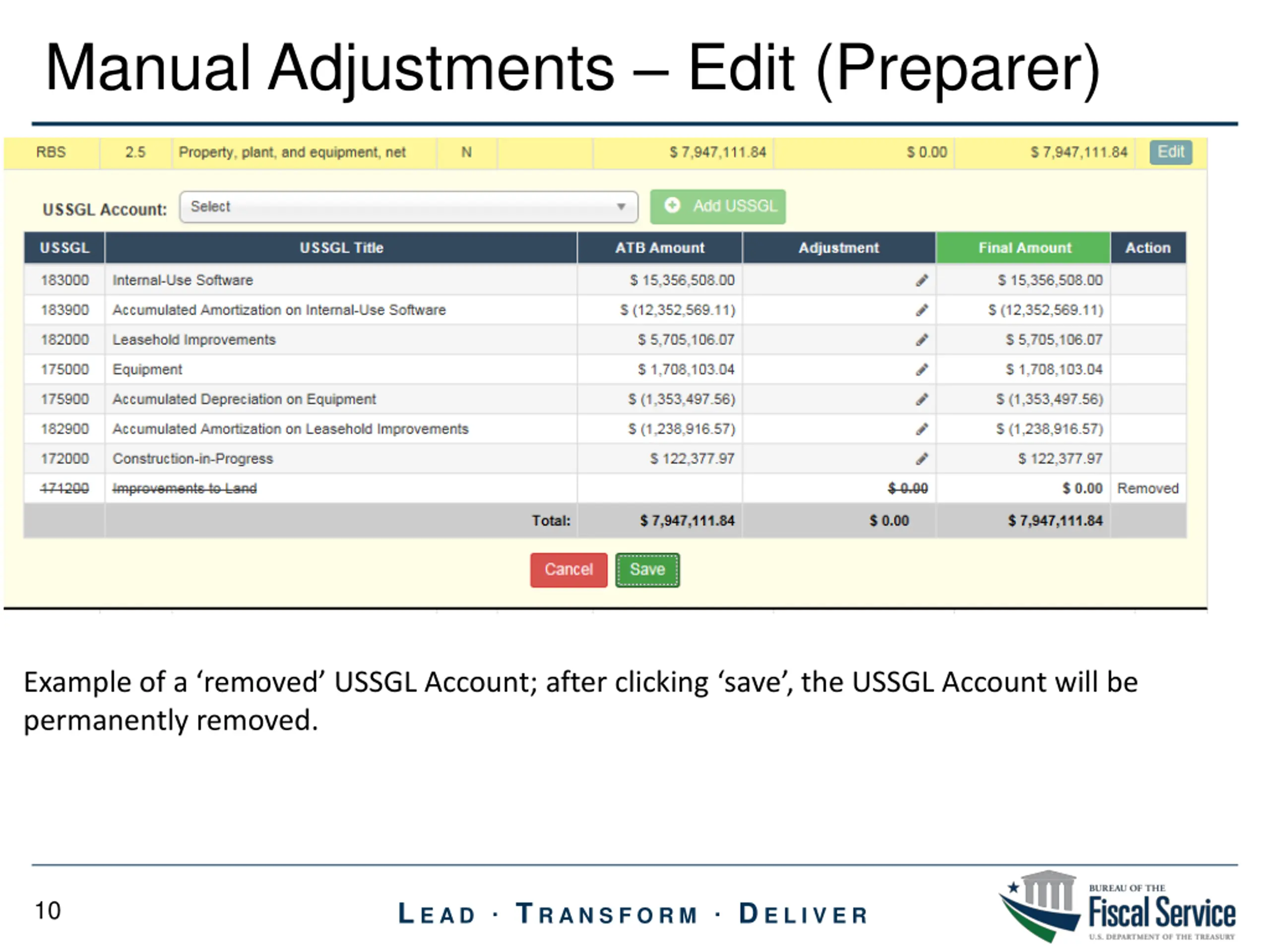Edit the Equipment row adjustment pencil
This screenshot has width=1270, height=952.
[922, 369]
